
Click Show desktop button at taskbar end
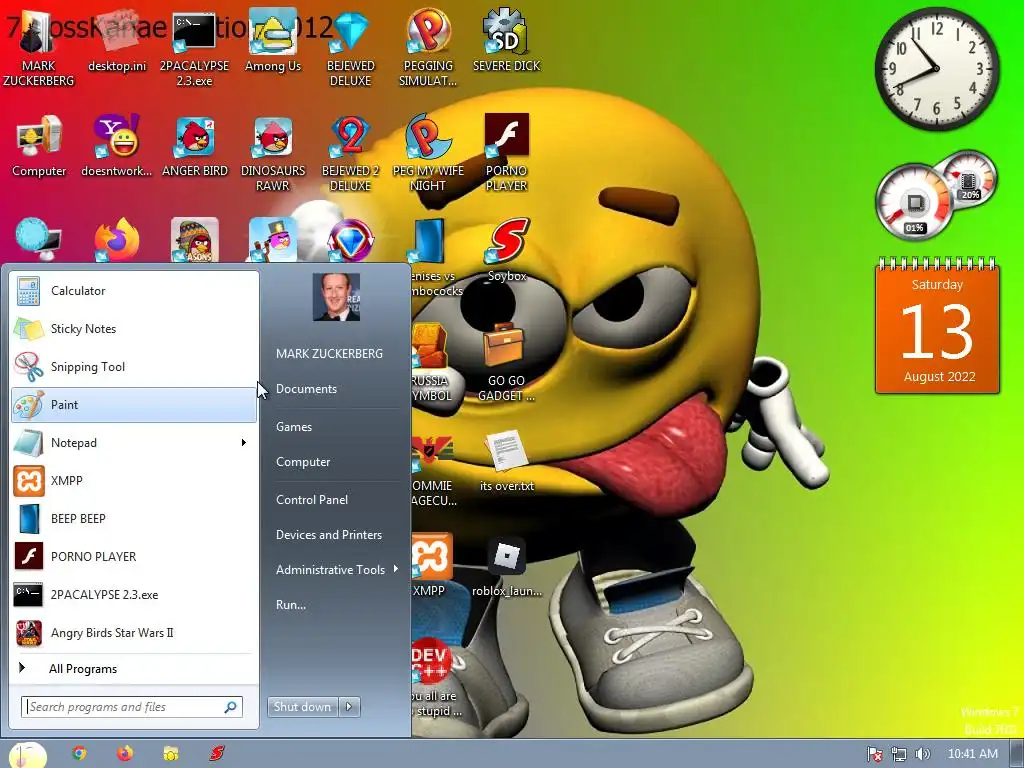pos(1017,754)
